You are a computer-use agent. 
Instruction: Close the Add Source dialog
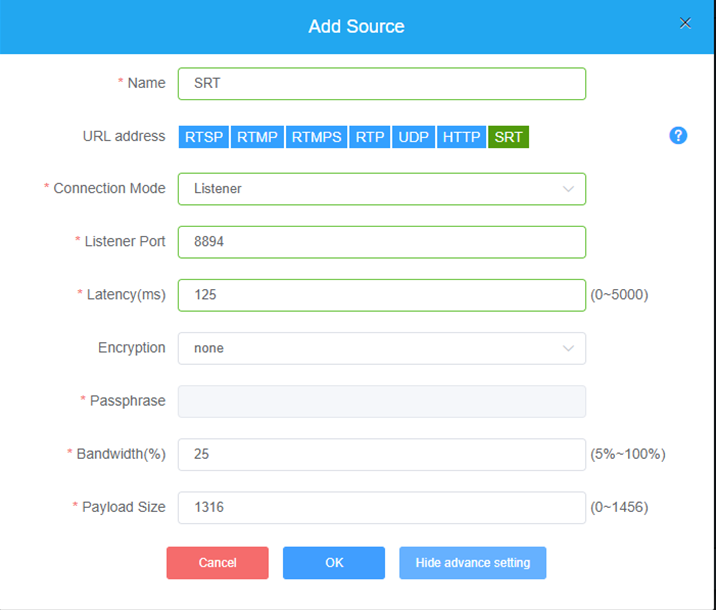pos(685,23)
